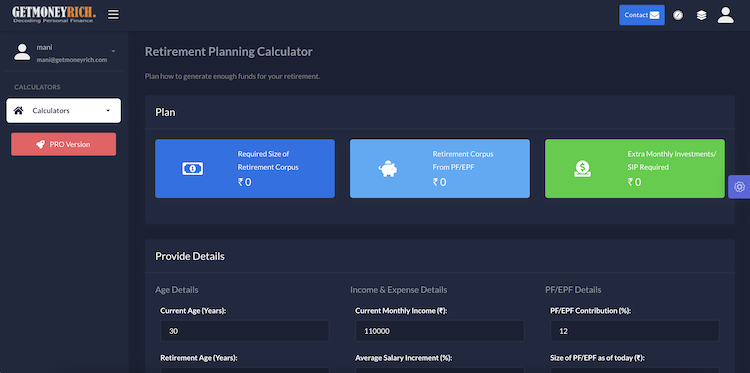Click the piggy bank icon
This screenshot has height=373, width=750.
pyautogui.click(x=388, y=168)
